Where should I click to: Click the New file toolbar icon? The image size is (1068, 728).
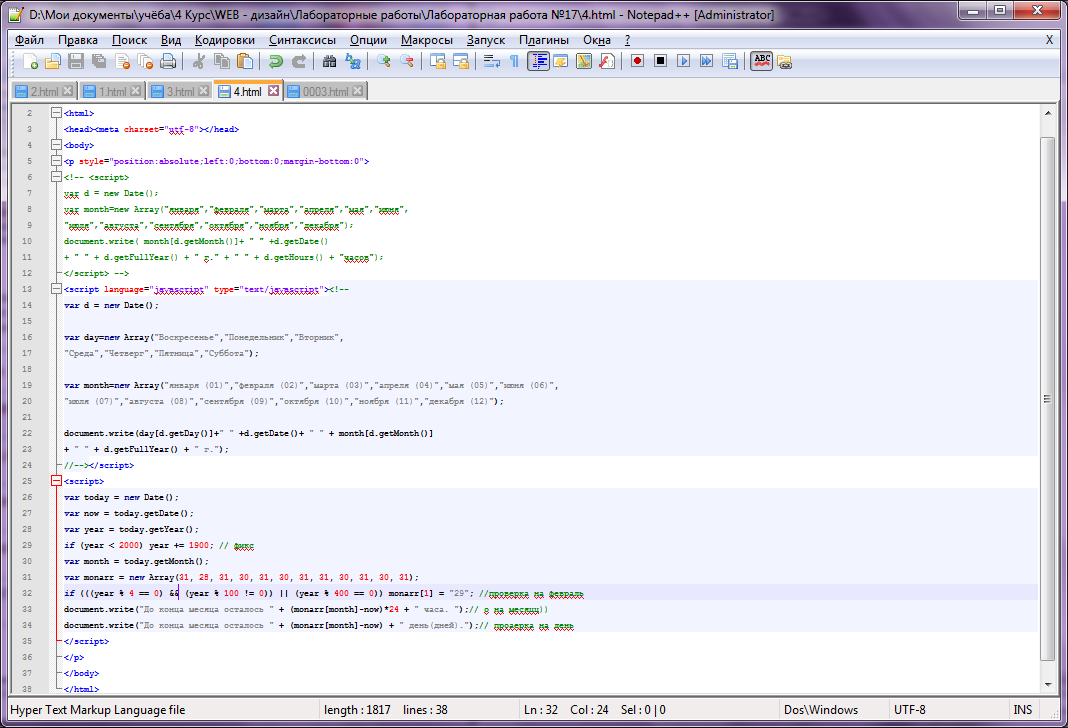31,61
